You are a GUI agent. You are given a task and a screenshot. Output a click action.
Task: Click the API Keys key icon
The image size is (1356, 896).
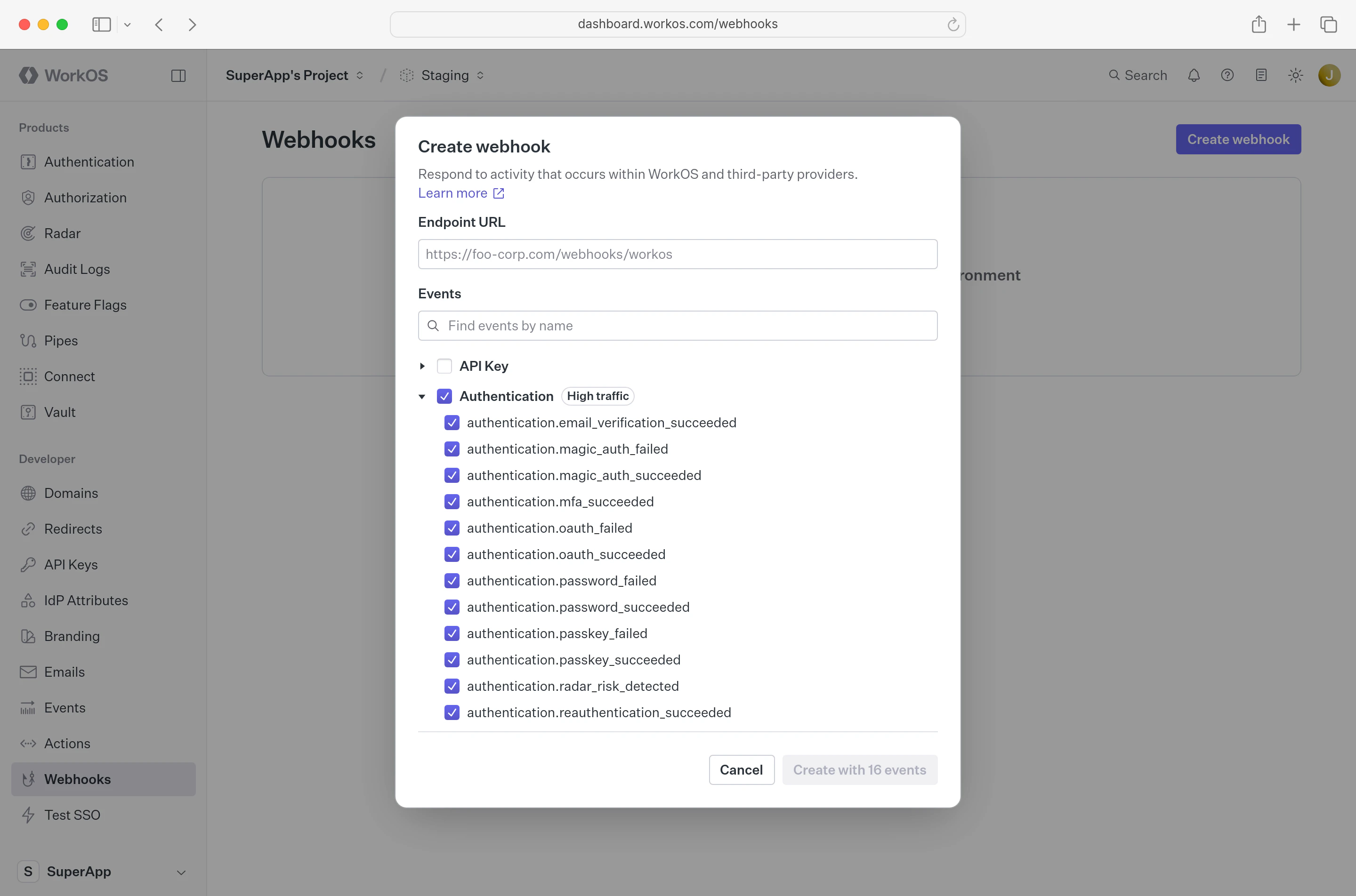click(x=28, y=565)
